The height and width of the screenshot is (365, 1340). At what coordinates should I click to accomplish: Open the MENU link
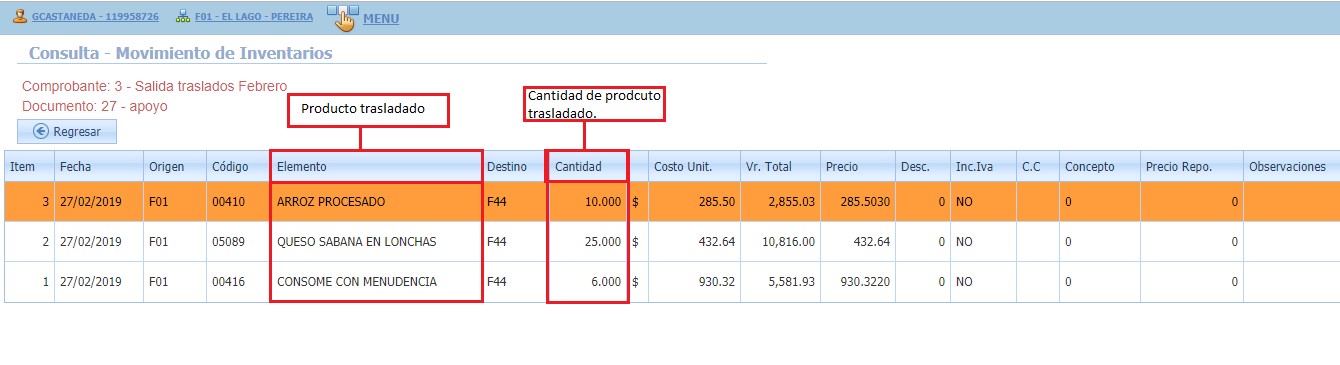tap(380, 19)
